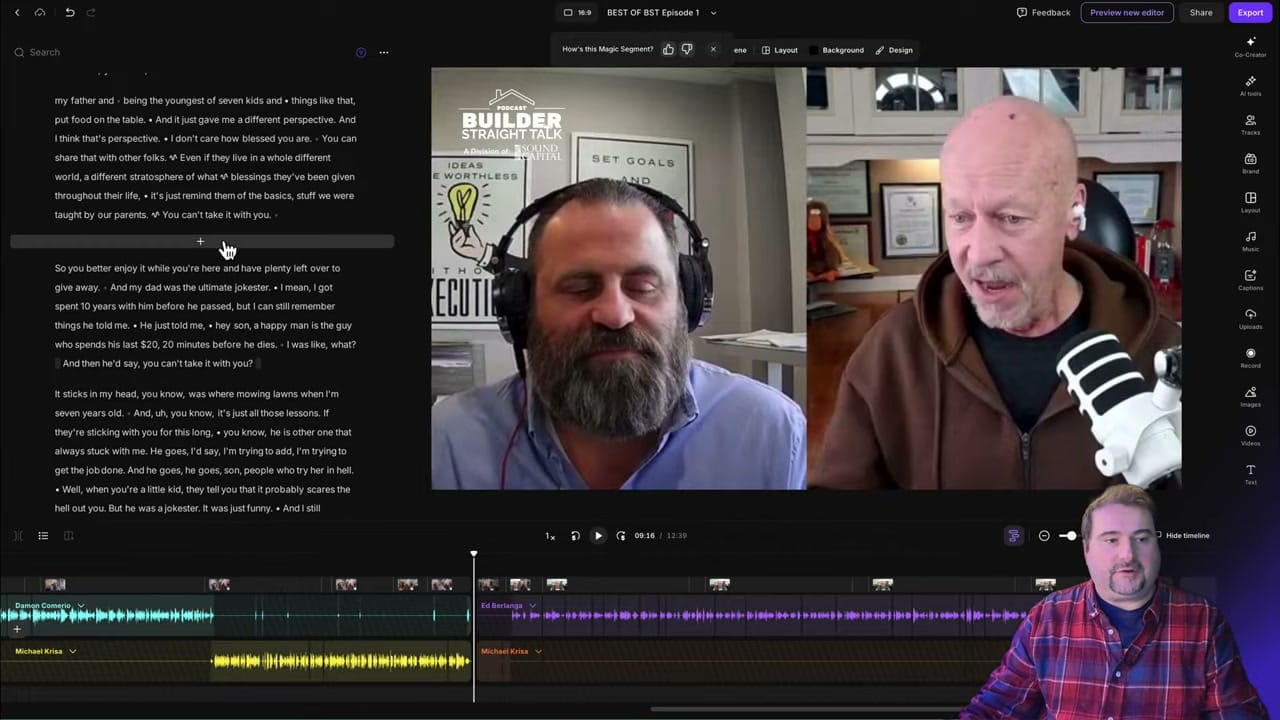Image resolution: width=1280 pixels, height=720 pixels.
Task: Click the plus button below Damon Comerio track
Action: pos(16,629)
